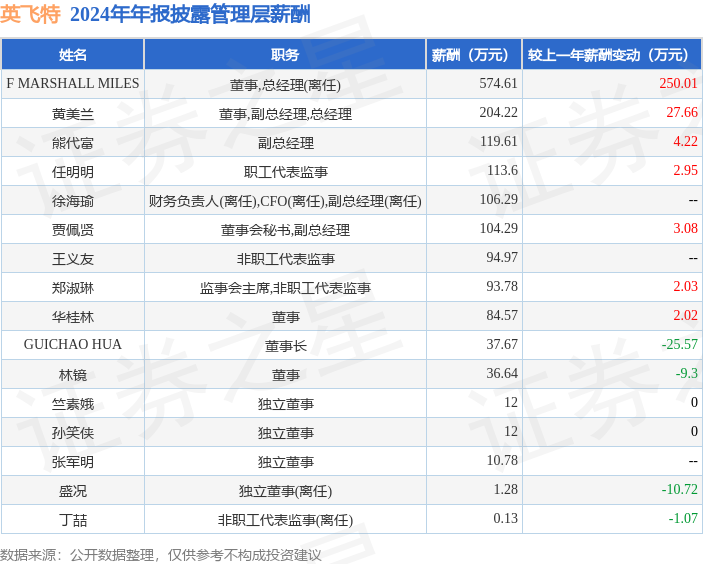Click the 英飞特 company name
The width and height of the screenshot is (703, 564).
30,14
